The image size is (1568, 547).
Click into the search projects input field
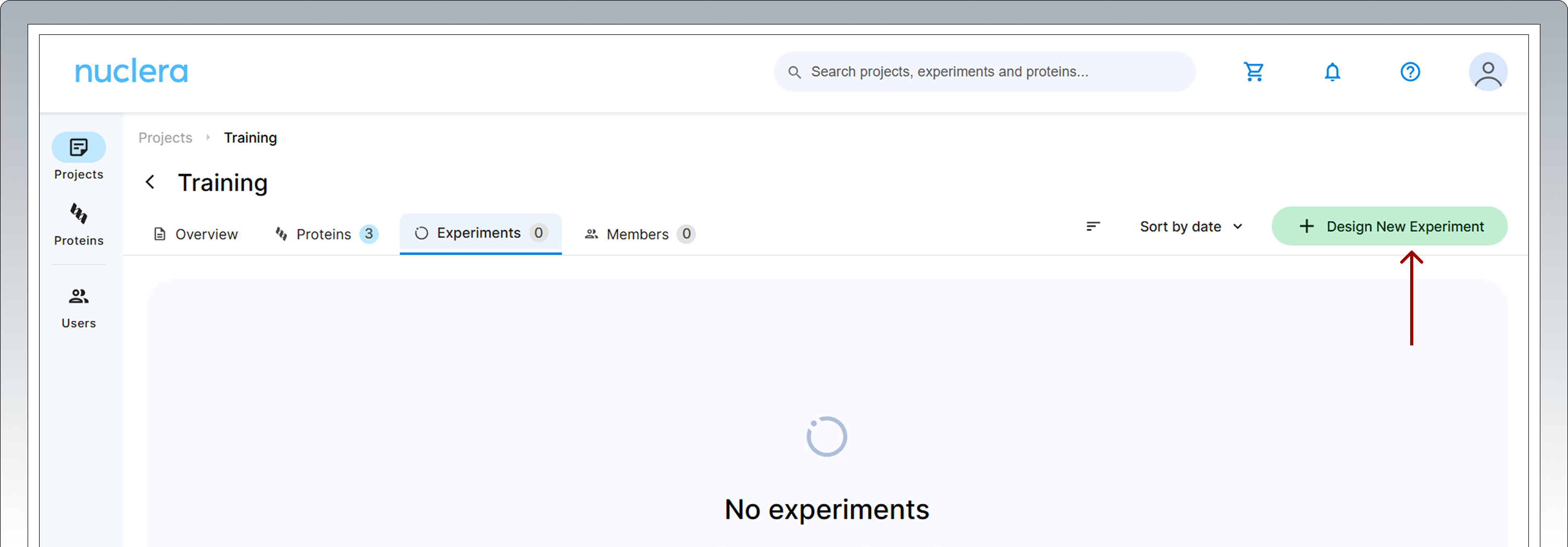[x=984, y=72]
